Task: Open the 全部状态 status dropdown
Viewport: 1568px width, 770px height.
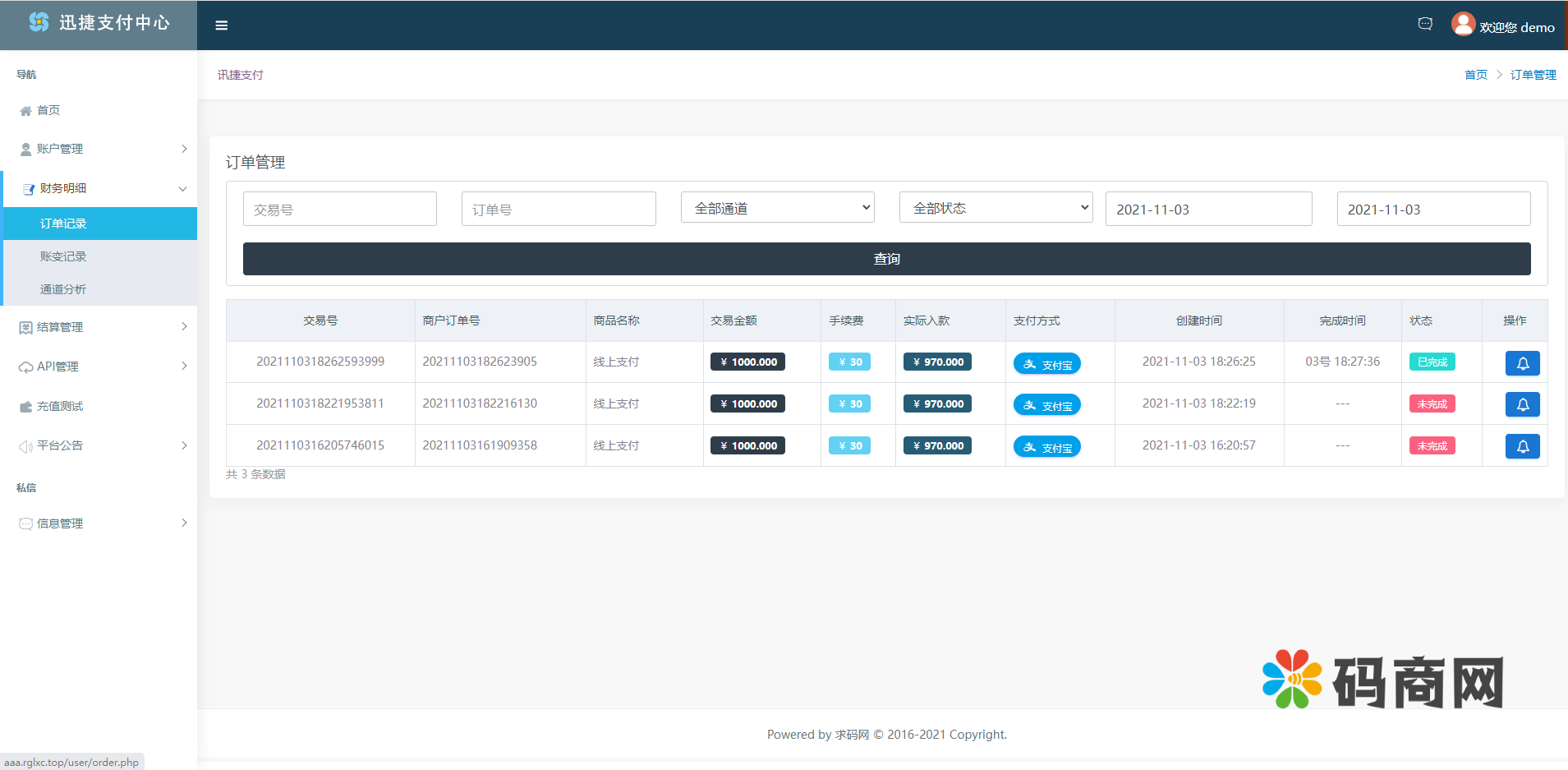Action: 996,208
